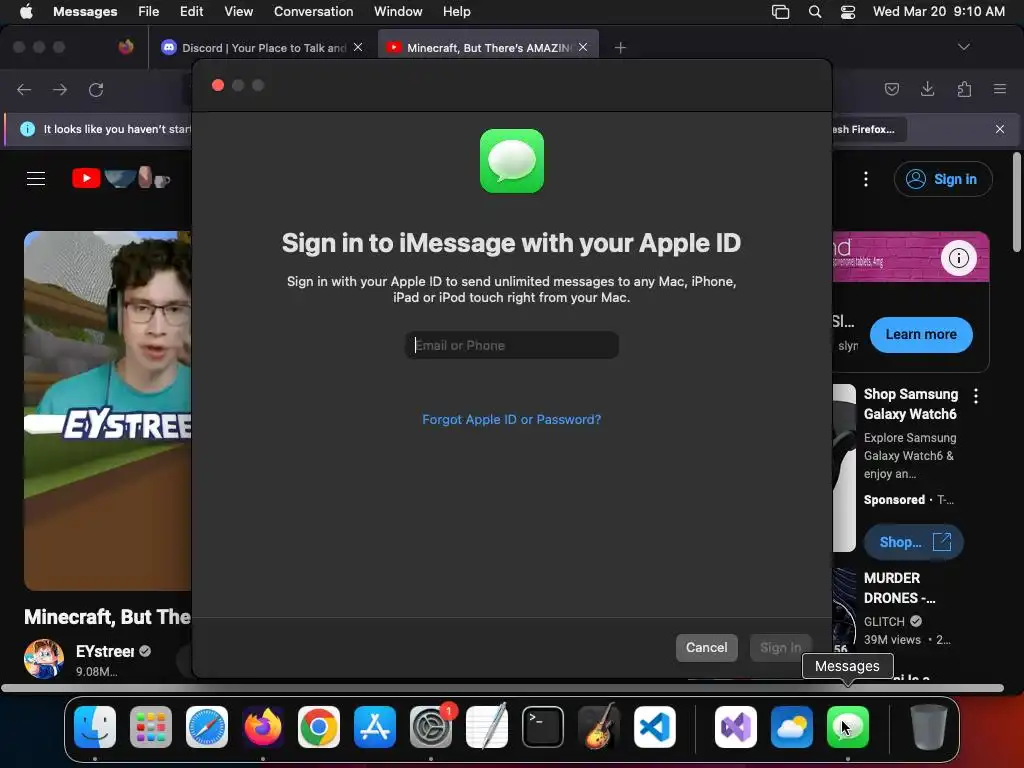This screenshot has width=1024, height=768.
Task: Open the Window menu
Action: click(398, 12)
